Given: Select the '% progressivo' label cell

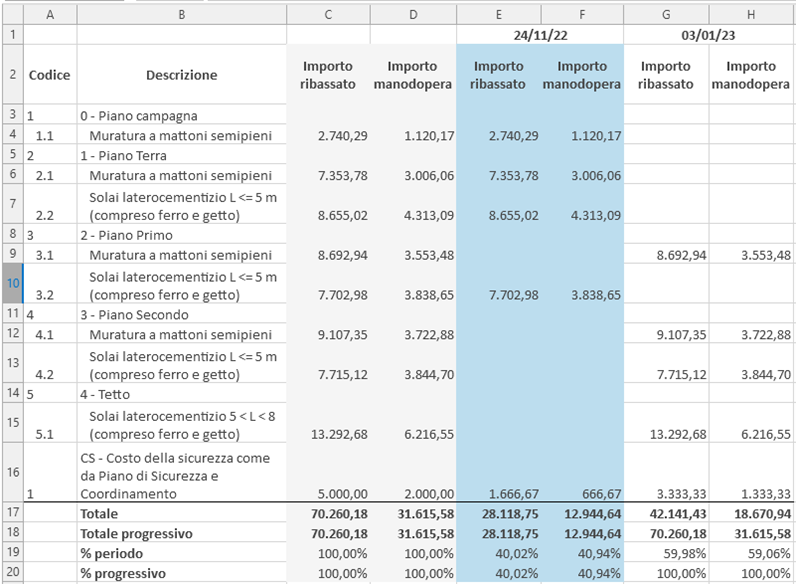Looking at the screenshot, I should [x=182, y=573].
